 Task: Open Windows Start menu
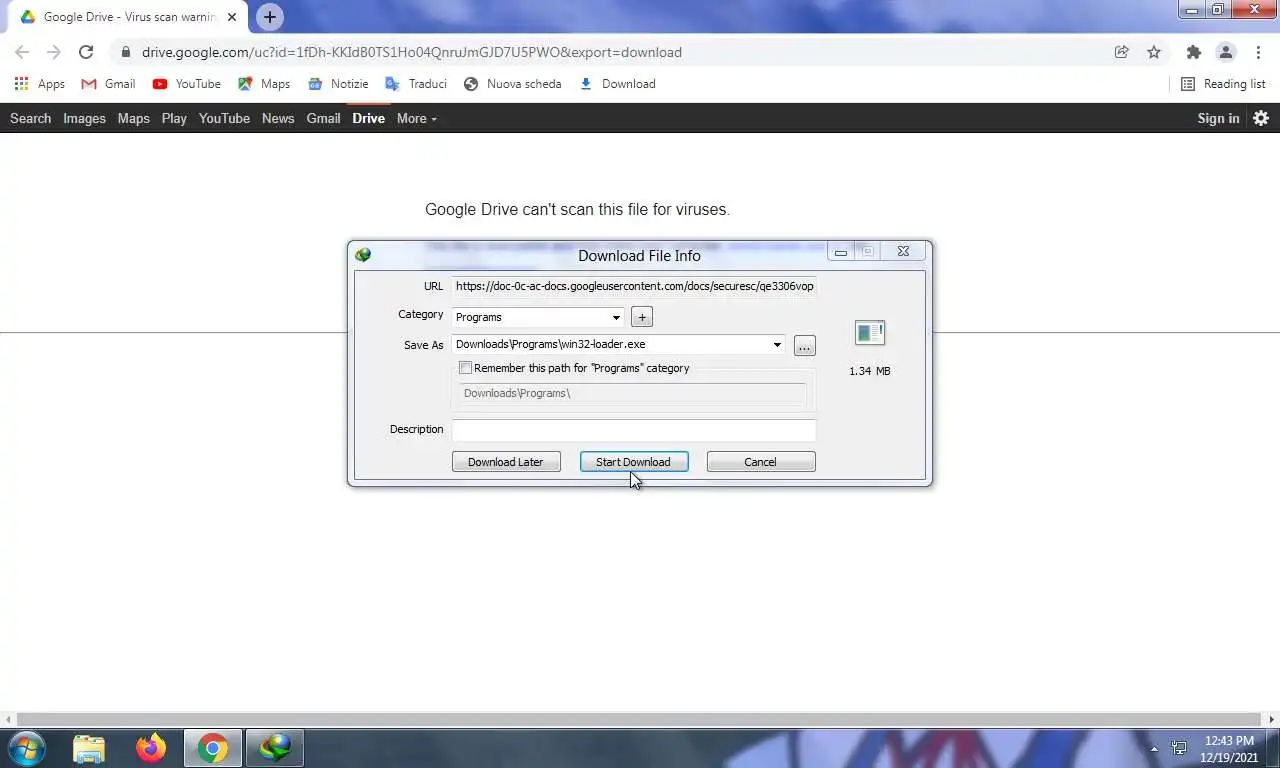point(26,747)
